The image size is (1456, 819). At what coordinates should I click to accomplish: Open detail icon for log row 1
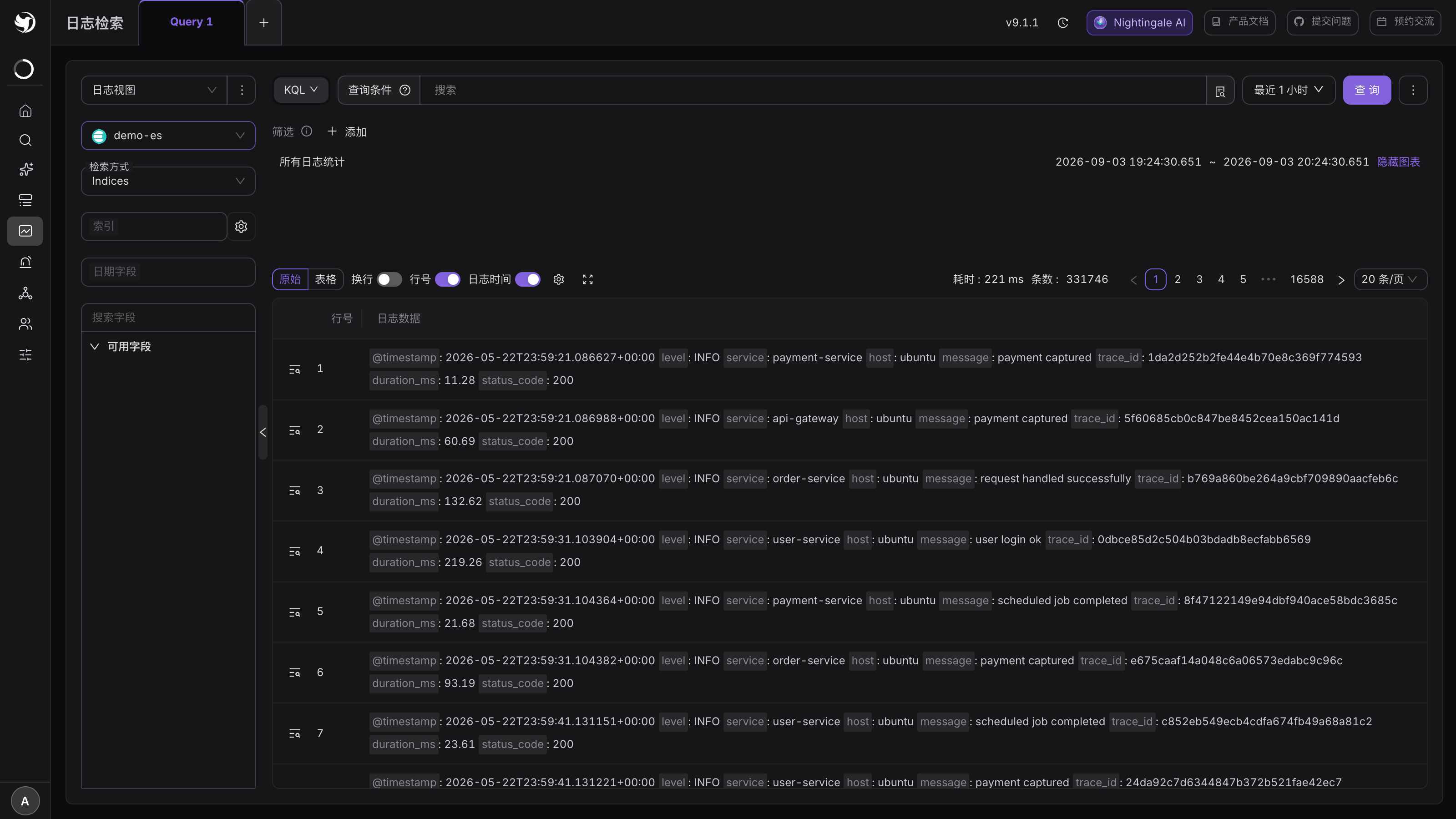click(x=294, y=369)
